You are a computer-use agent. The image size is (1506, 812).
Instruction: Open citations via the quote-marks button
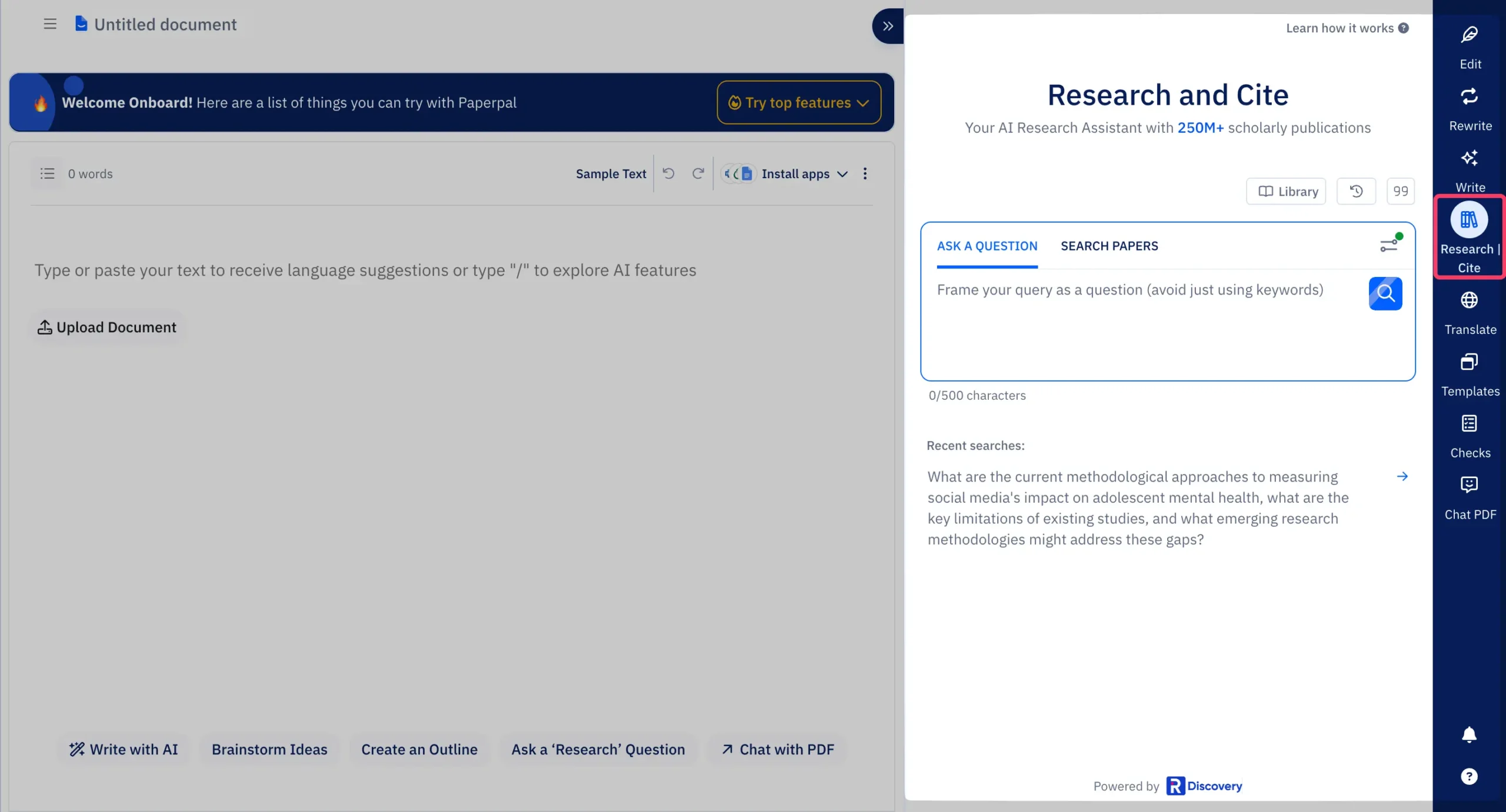[1401, 191]
